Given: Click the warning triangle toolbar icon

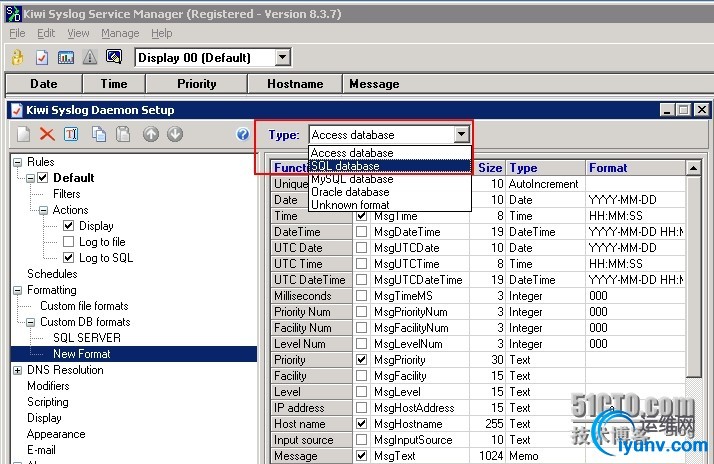Looking at the screenshot, I should tap(90, 58).
